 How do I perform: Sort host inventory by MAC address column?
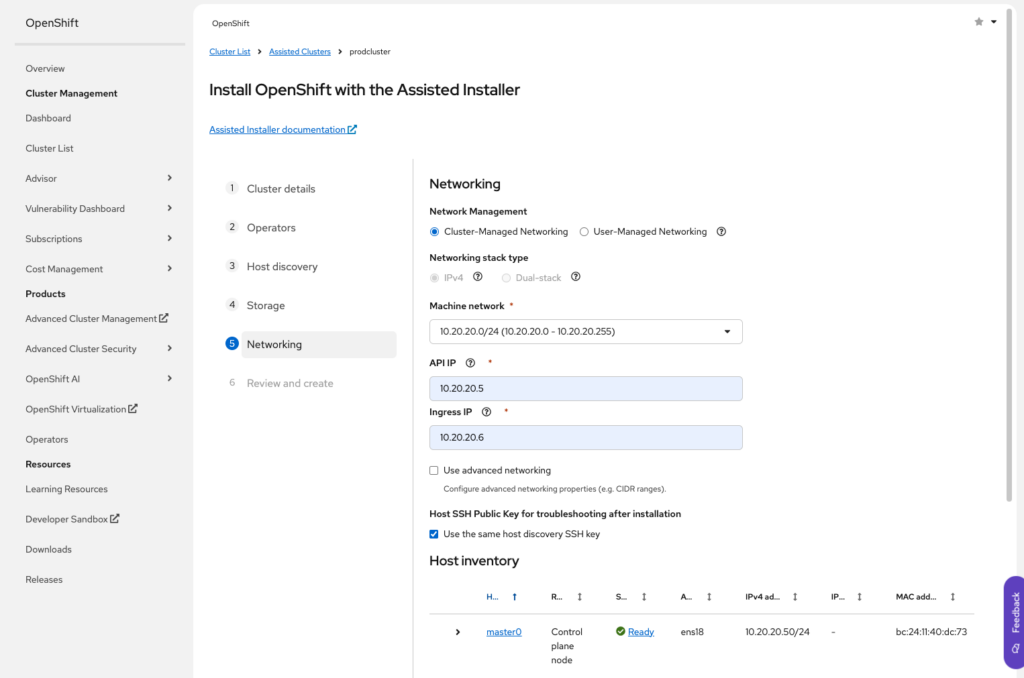[x=953, y=597]
